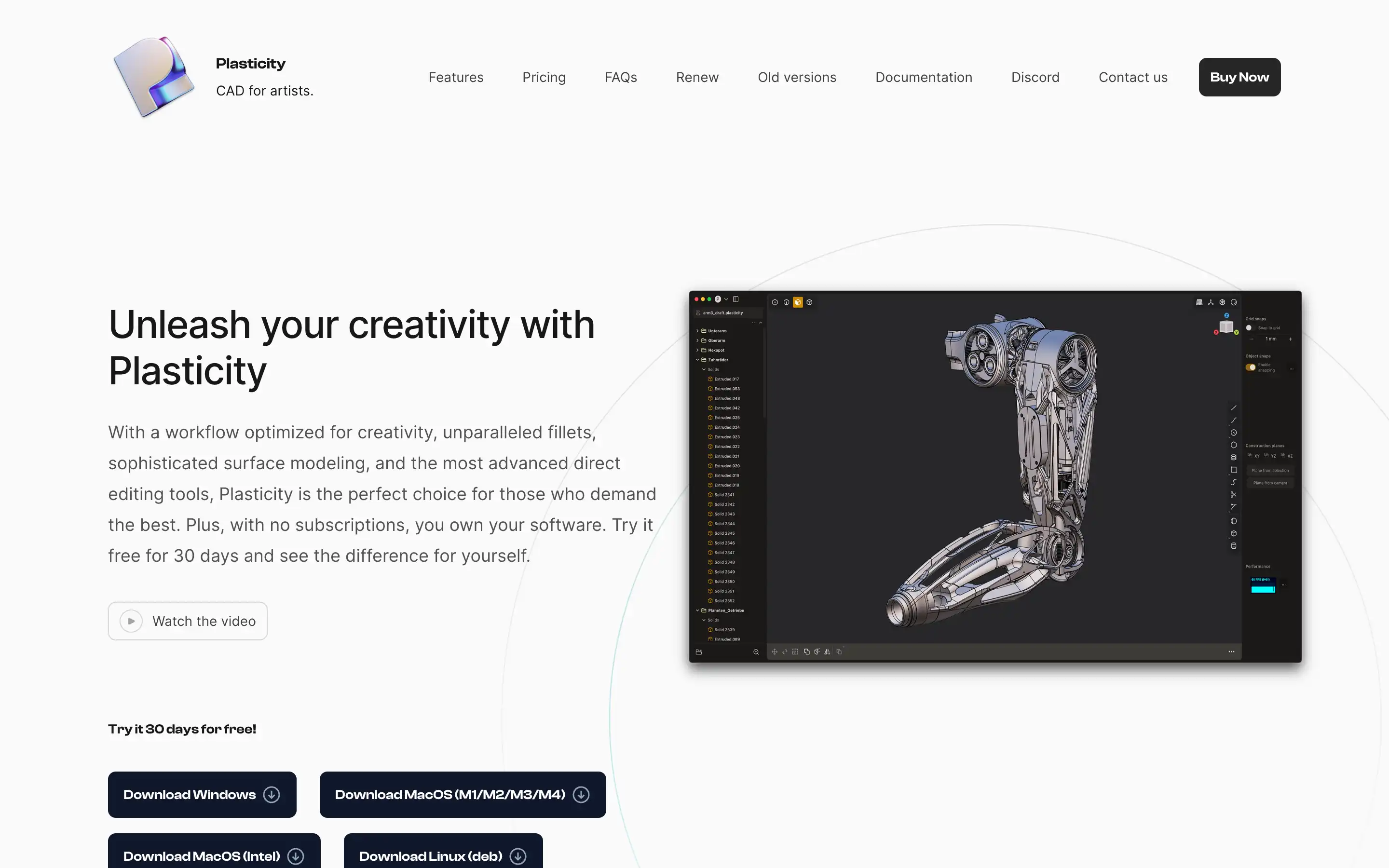Image resolution: width=1389 pixels, height=868 pixels.
Task: Click the axes display icon in viewport
Action: pos(1211,302)
